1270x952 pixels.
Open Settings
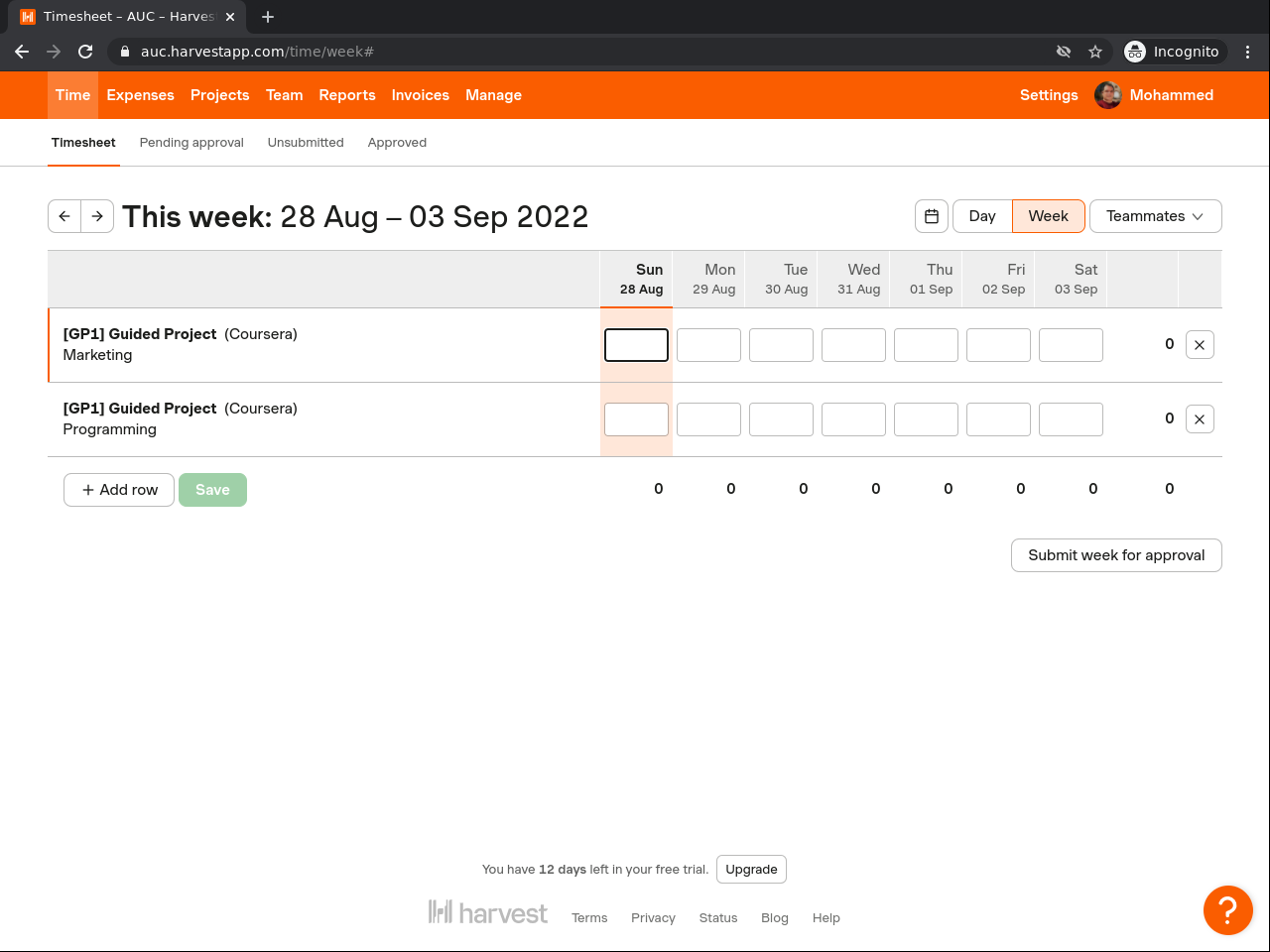[x=1049, y=95]
